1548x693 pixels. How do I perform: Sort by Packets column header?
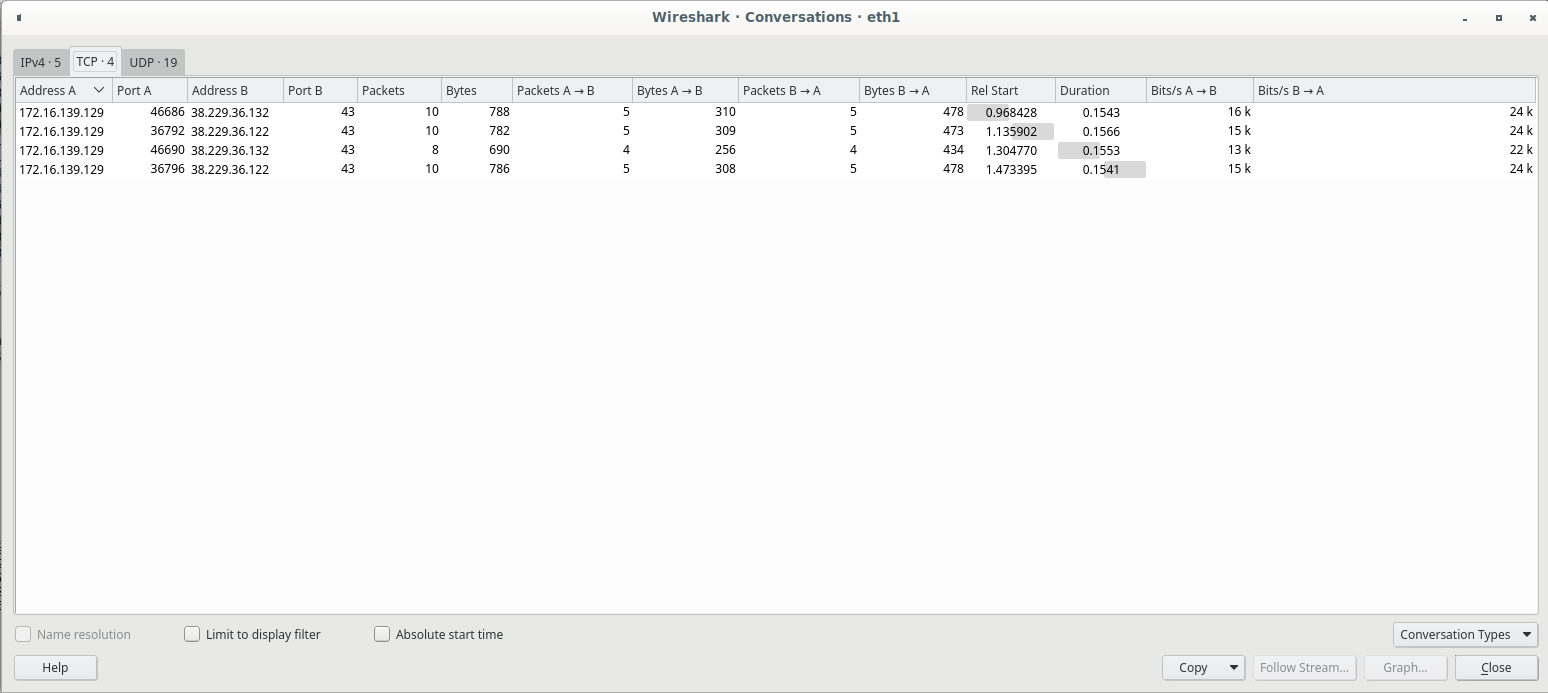(400, 90)
